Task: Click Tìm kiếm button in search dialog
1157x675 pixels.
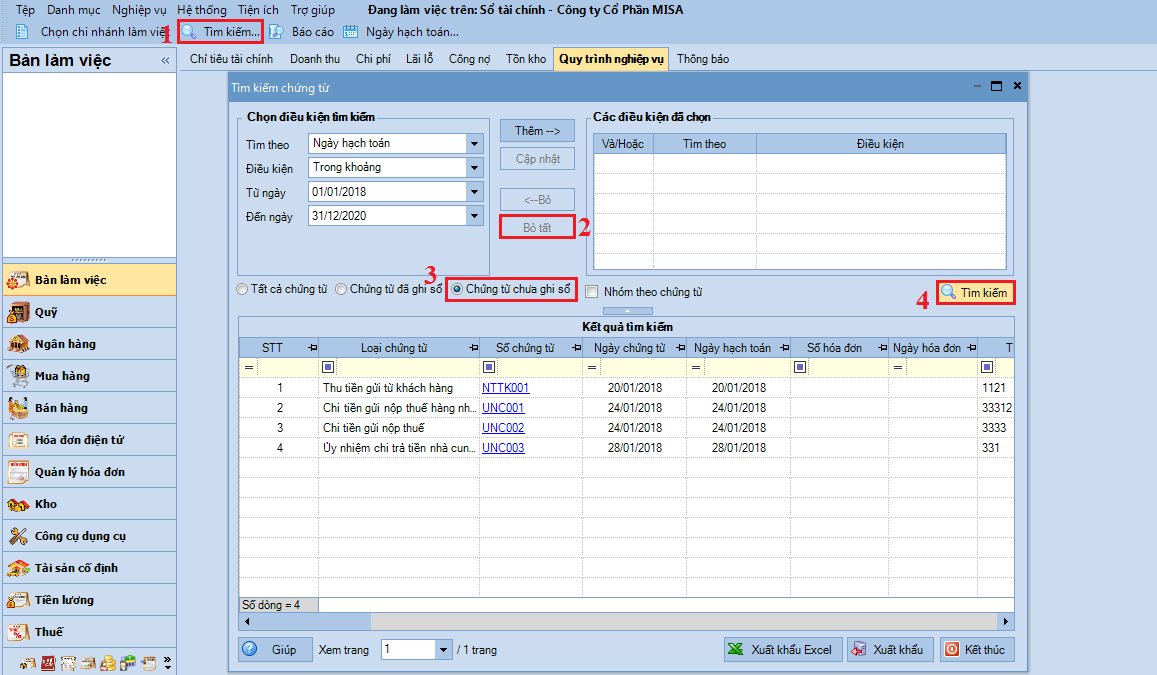Action: pos(975,293)
